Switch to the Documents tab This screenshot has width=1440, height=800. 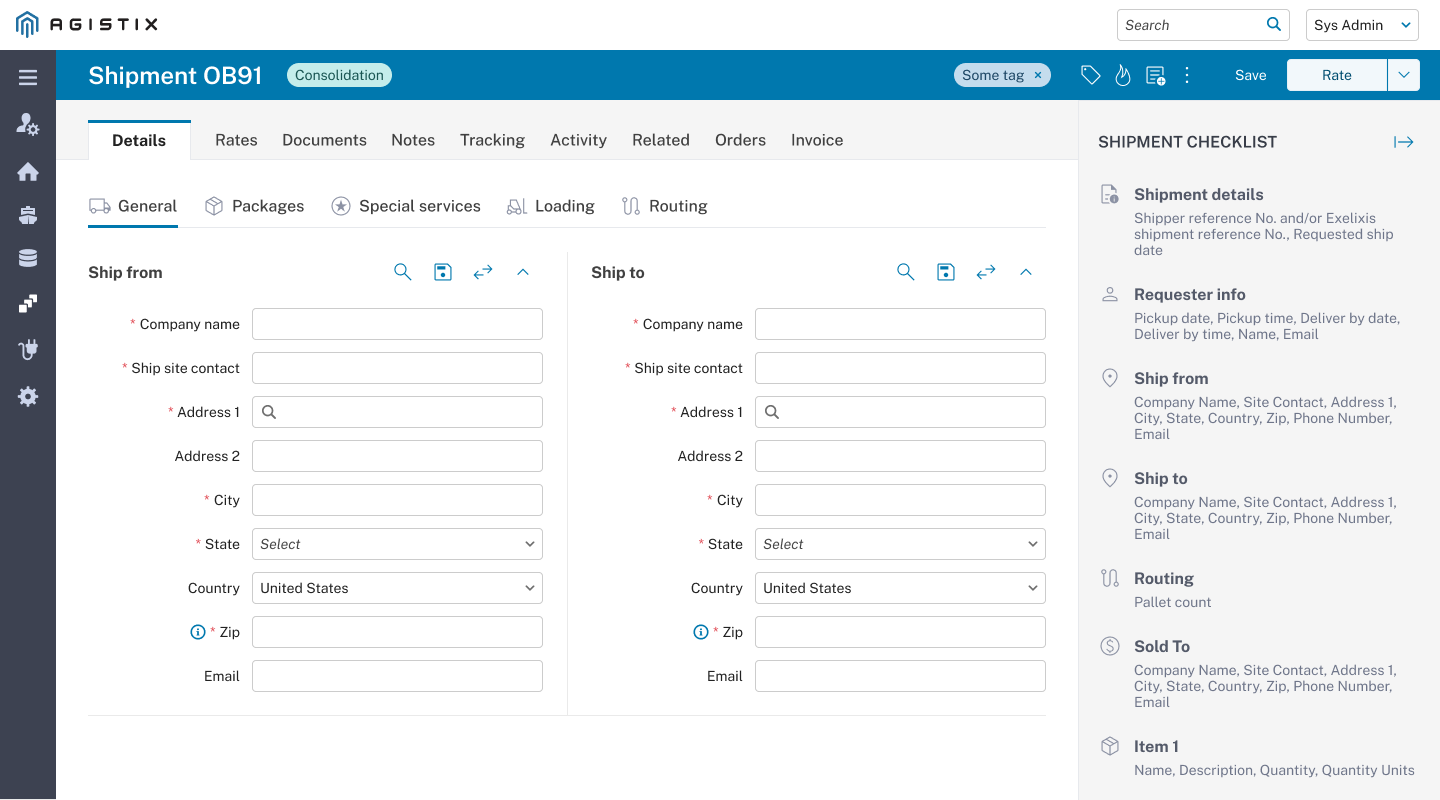(x=324, y=140)
